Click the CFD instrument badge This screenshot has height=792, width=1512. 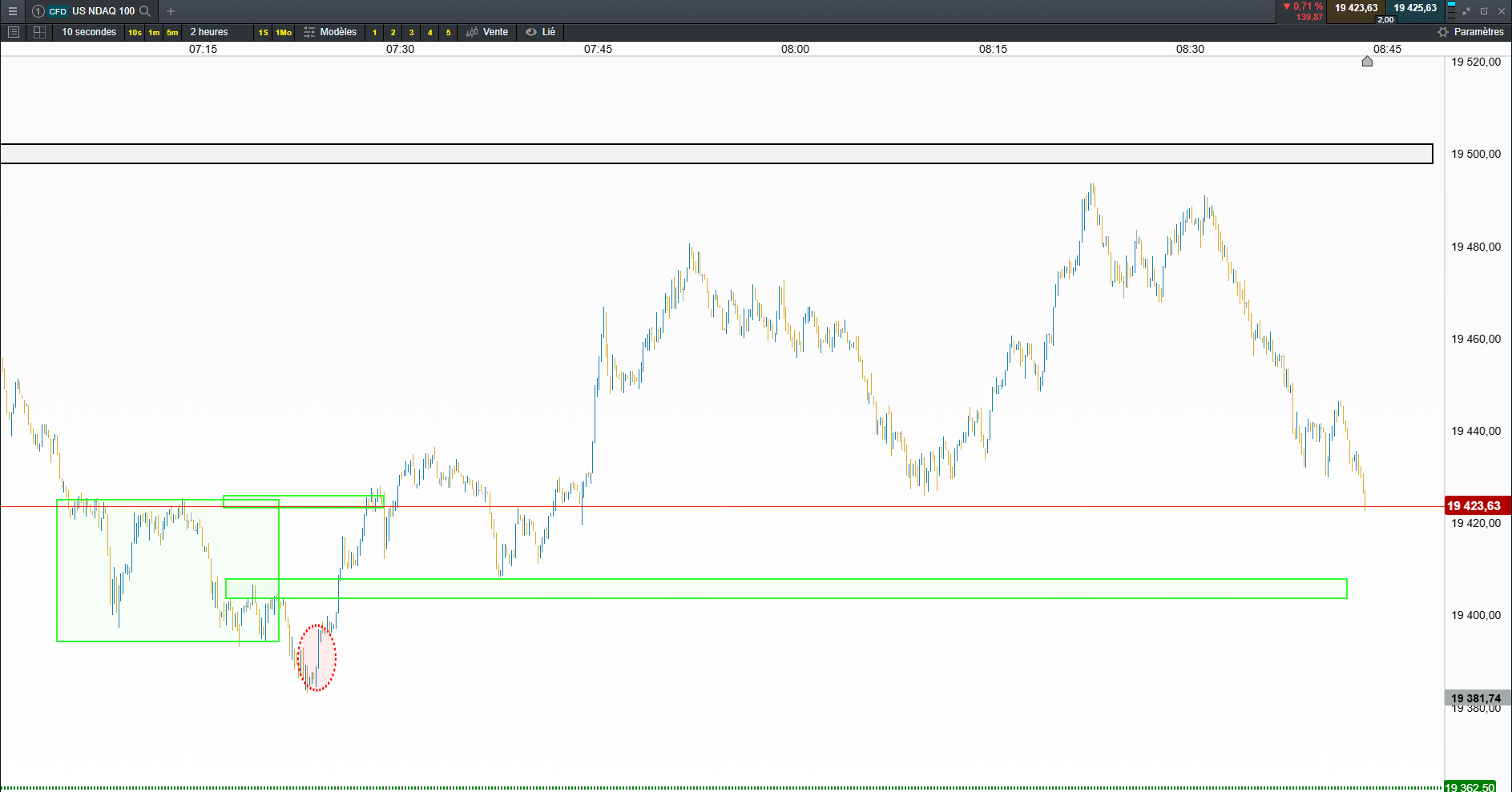[58, 11]
